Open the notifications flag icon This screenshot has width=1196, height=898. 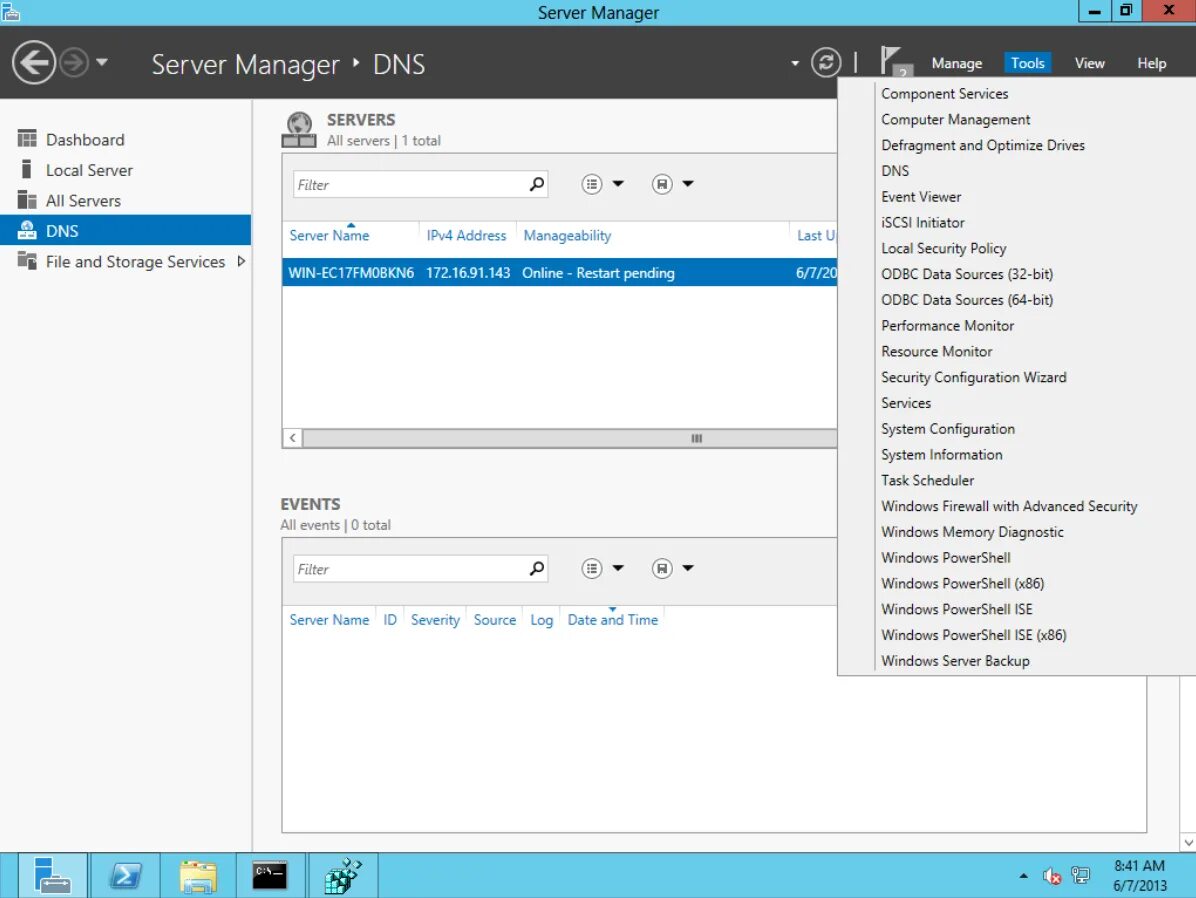894,61
